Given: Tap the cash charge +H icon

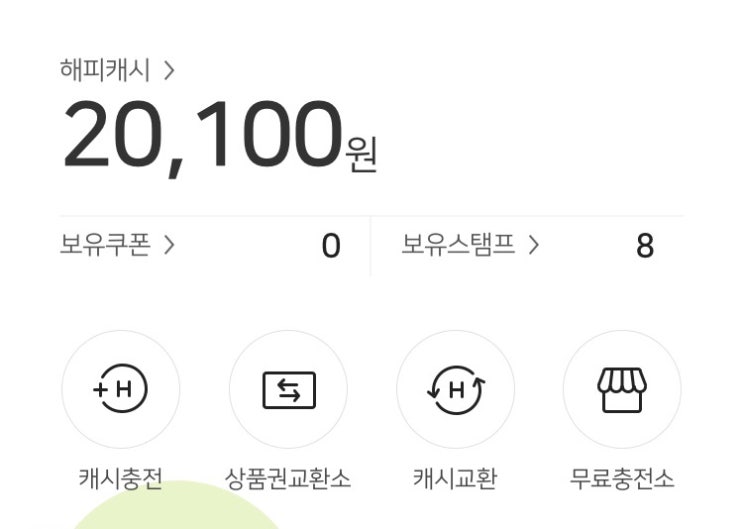Looking at the screenshot, I should tap(121, 389).
